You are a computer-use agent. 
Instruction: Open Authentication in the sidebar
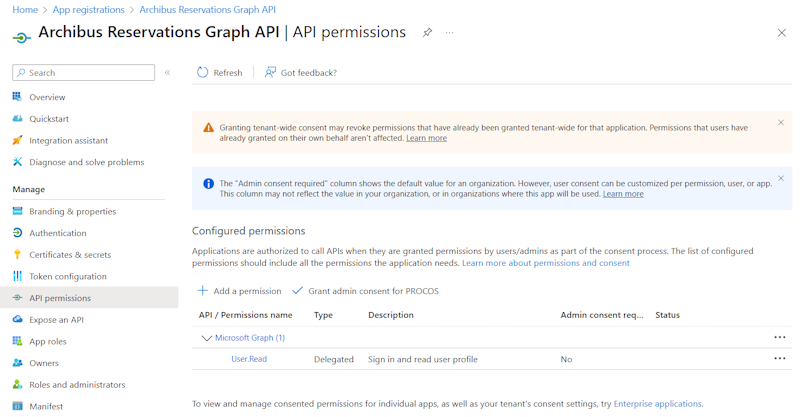point(57,233)
